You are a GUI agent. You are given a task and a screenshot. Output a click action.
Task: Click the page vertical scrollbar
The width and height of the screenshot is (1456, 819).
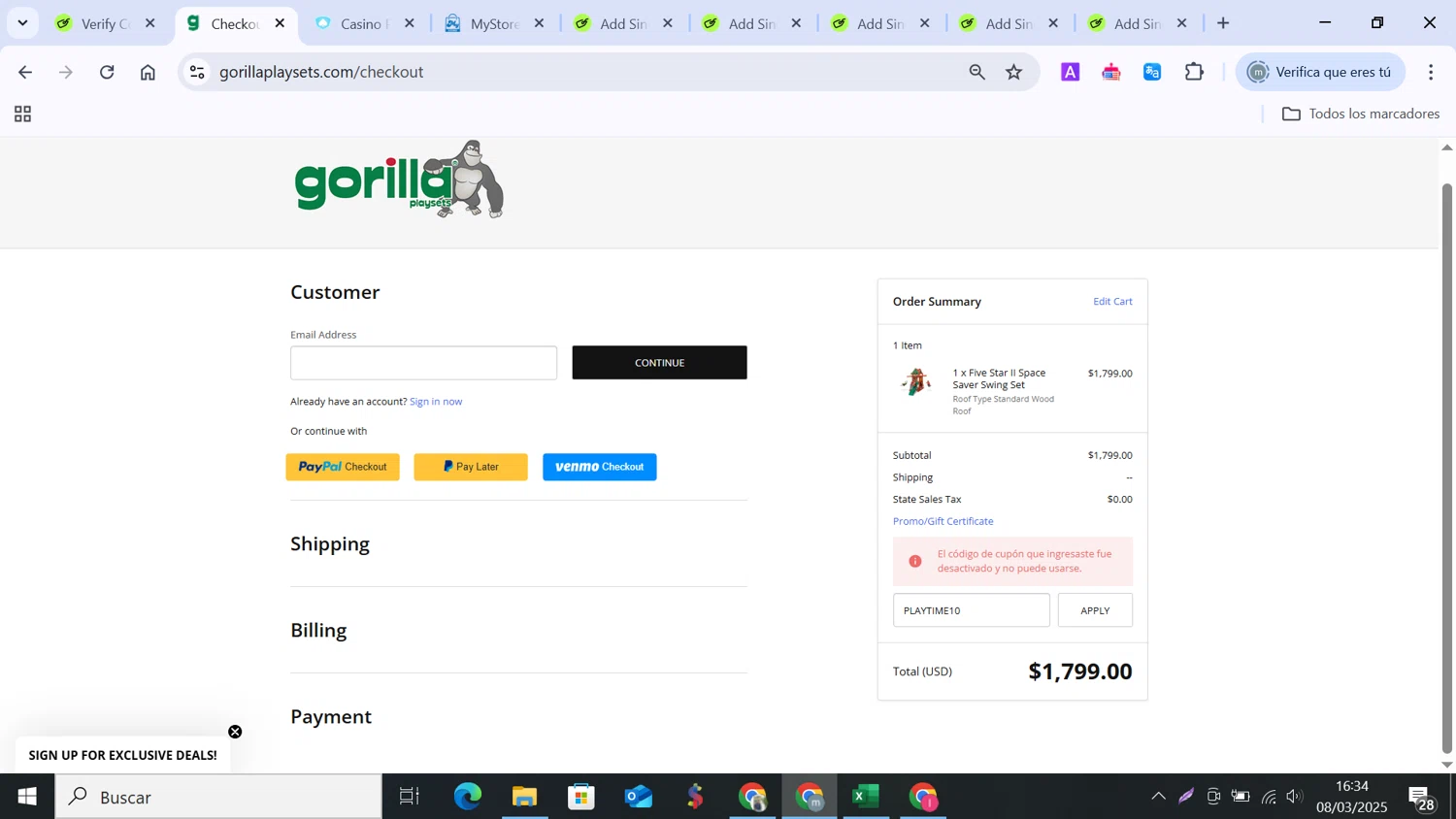click(1446, 467)
